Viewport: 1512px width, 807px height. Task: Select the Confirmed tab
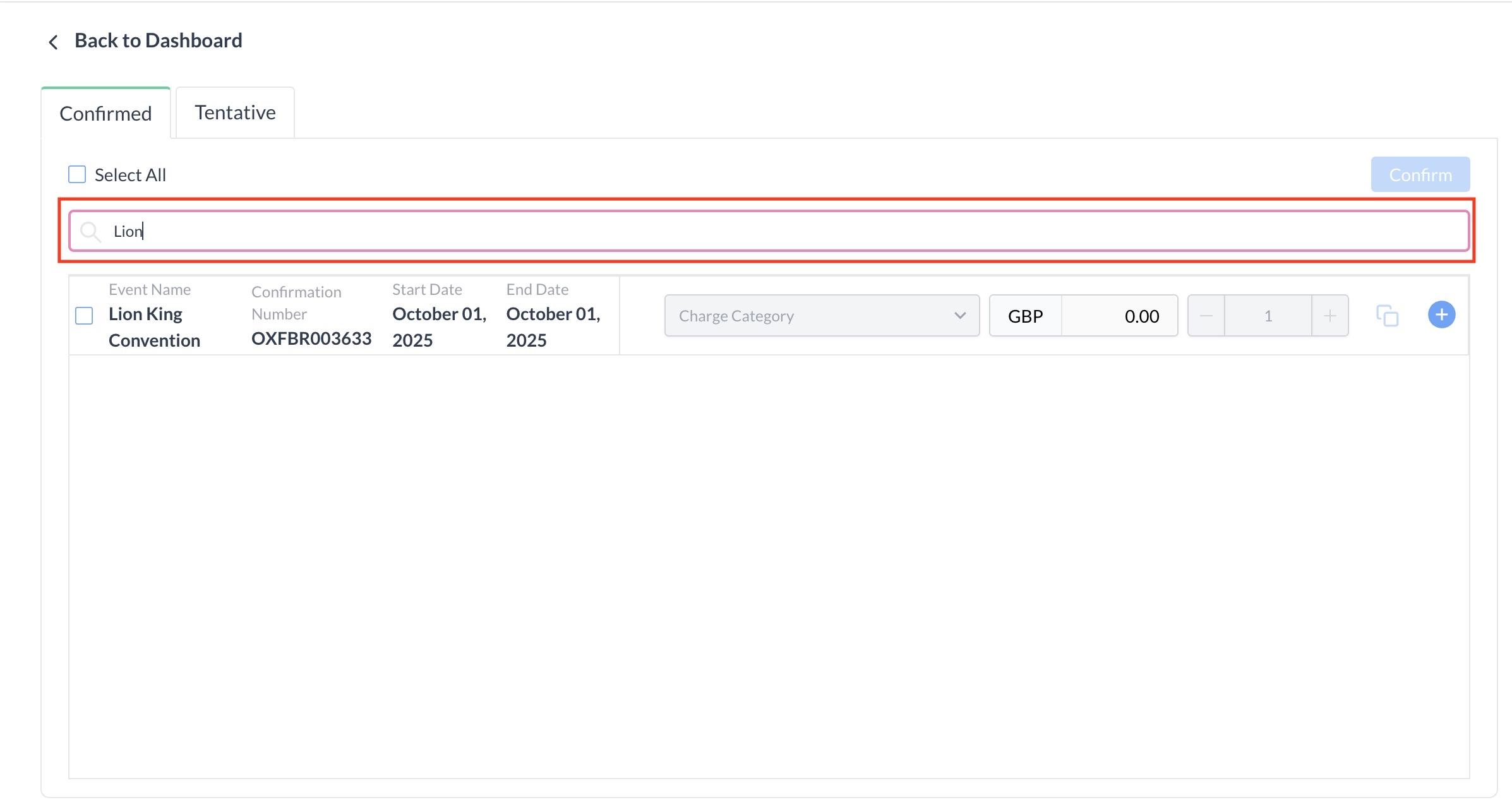click(105, 114)
